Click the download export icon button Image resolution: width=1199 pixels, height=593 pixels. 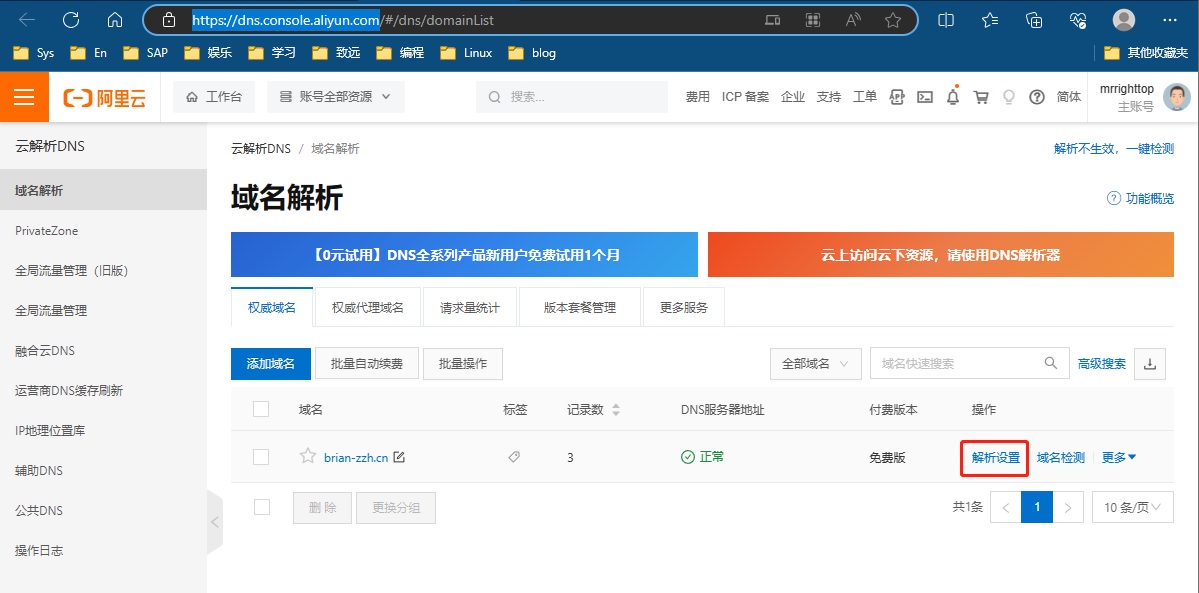point(1149,364)
